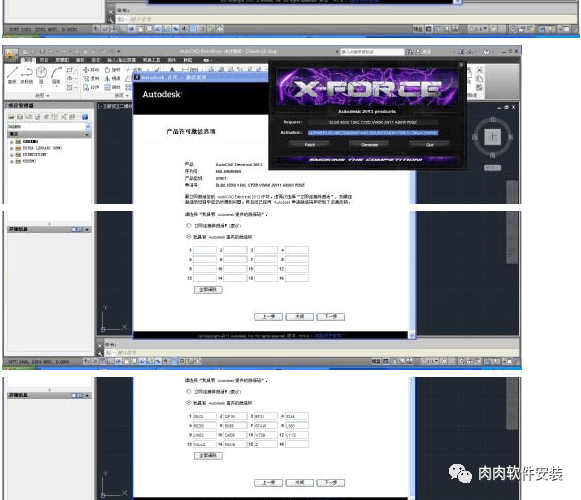The height and width of the screenshot is (500, 581).
Task: Switch to the 项目 ribbon tab
Action: coord(44,60)
